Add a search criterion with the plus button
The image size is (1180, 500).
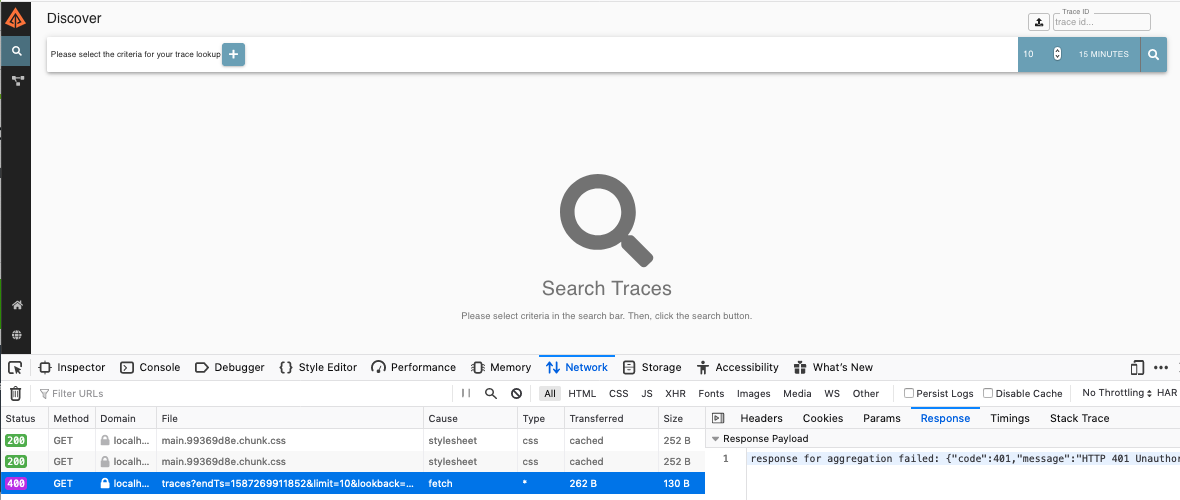click(233, 54)
